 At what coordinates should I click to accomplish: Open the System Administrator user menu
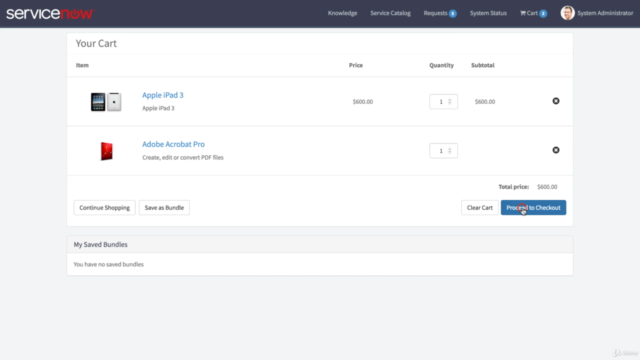click(605, 13)
